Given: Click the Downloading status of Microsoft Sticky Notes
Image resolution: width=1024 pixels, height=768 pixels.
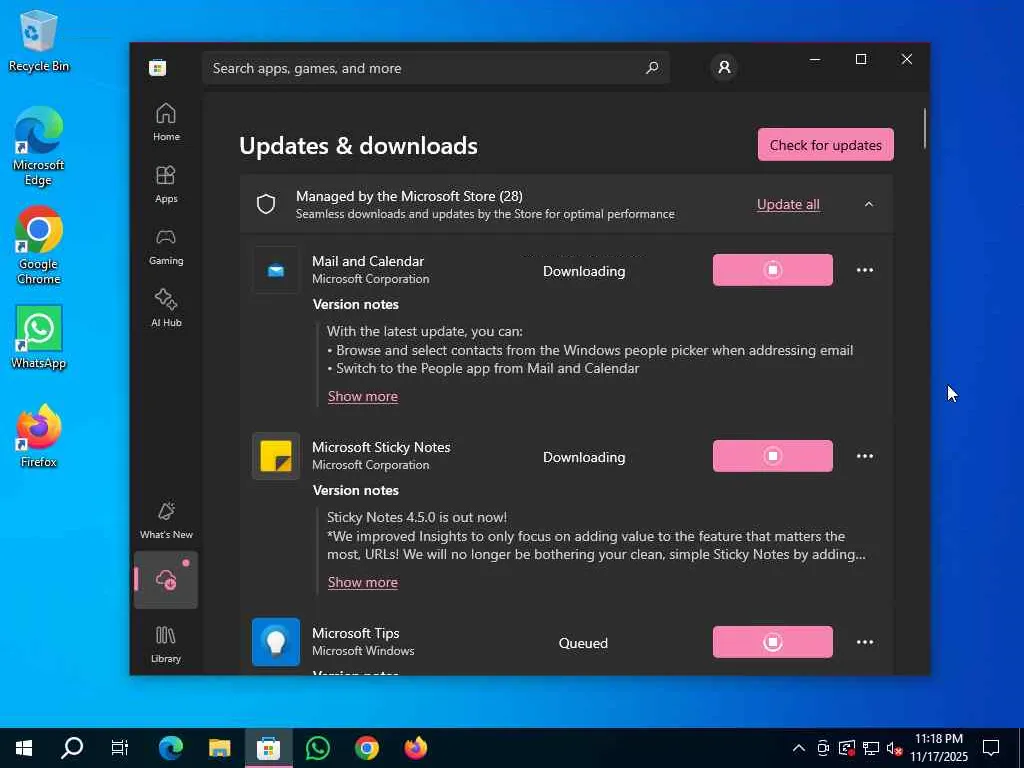Looking at the screenshot, I should pyautogui.click(x=584, y=457).
